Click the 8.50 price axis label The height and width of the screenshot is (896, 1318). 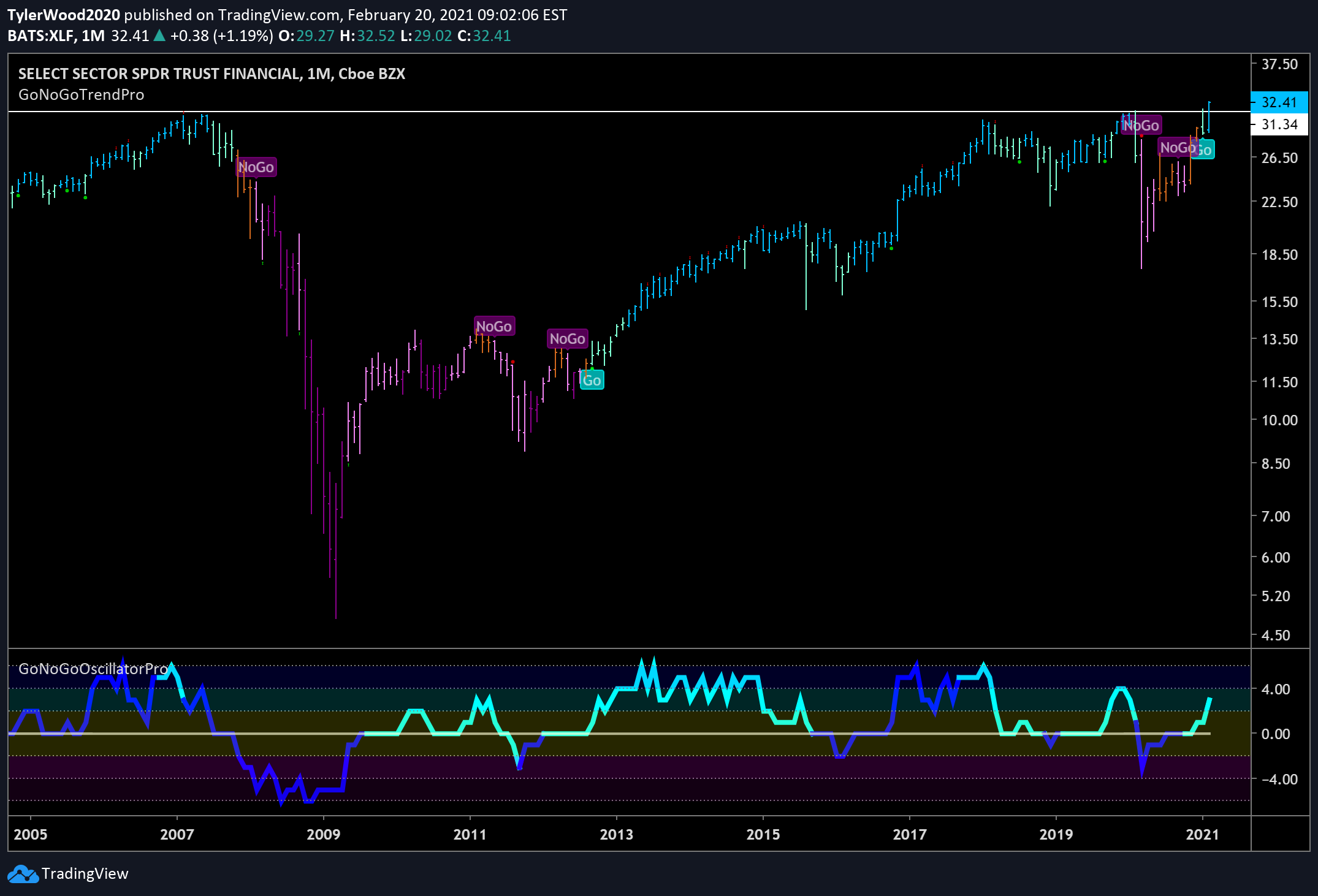pos(1276,463)
